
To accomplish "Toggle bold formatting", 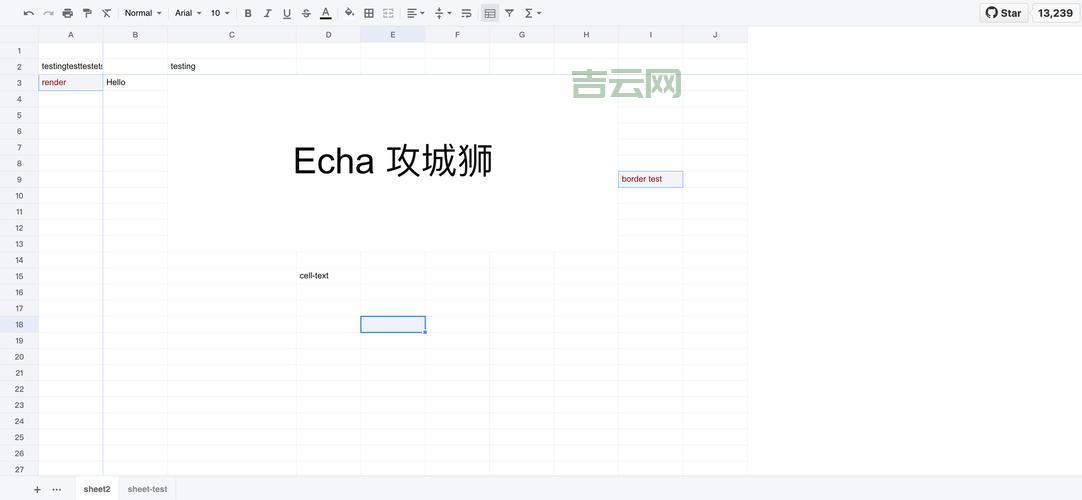I will click(248, 13).
